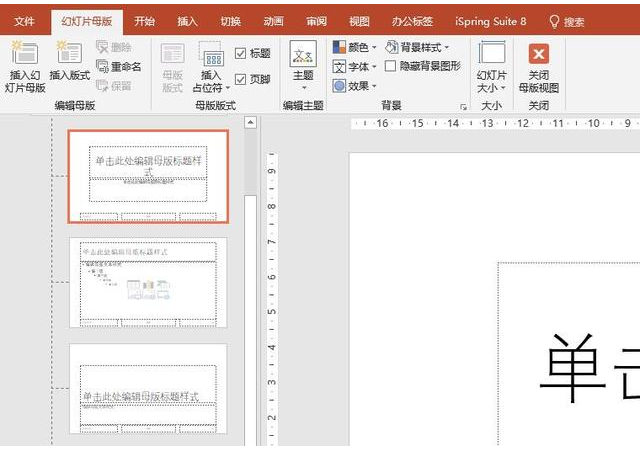Select the title and content layout thumbnail
The height and width of the screenshot is (452, 643).
click(x=148, y=283)
